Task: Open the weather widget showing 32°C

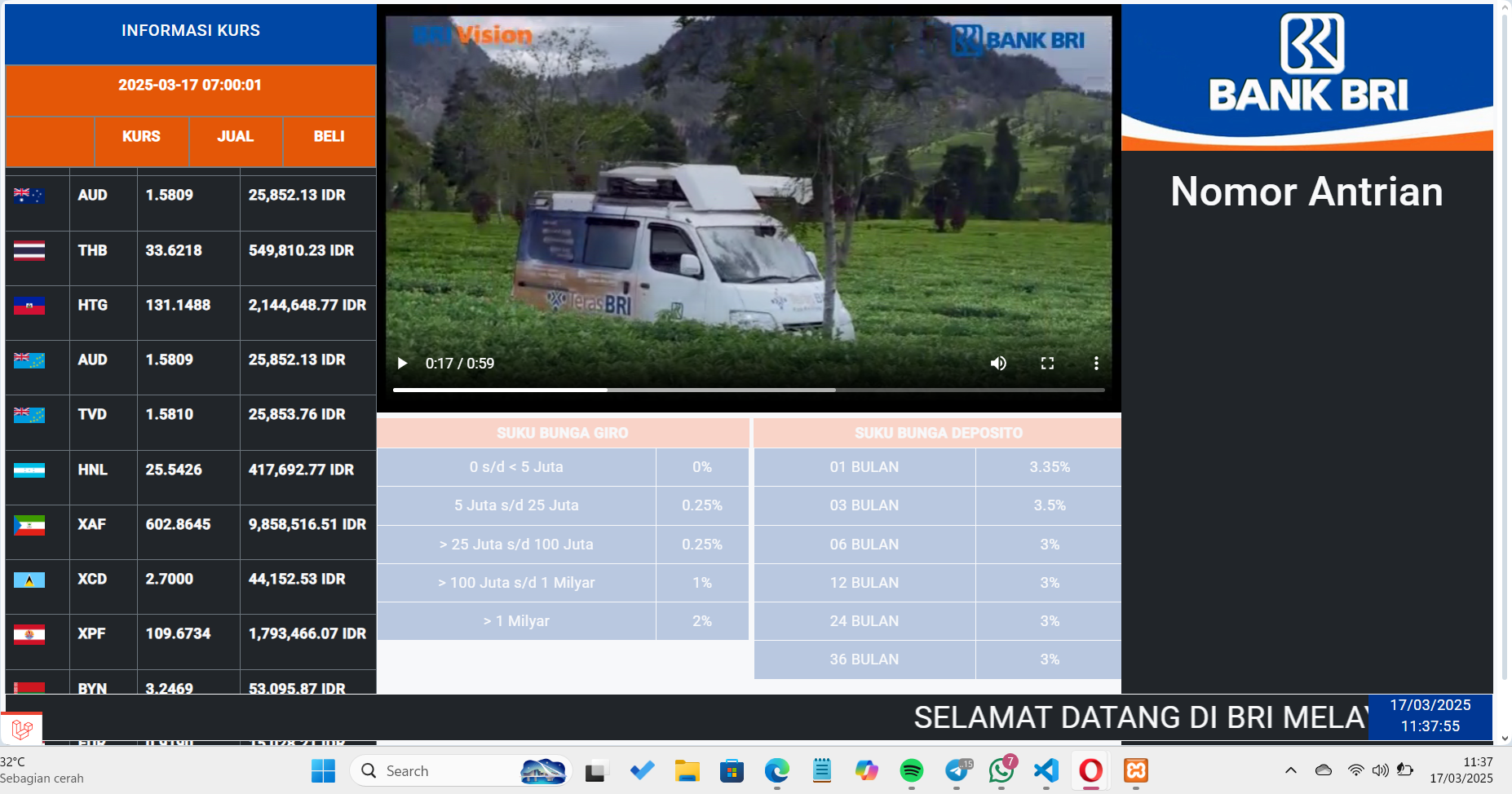Action: [x=42, y=770]
